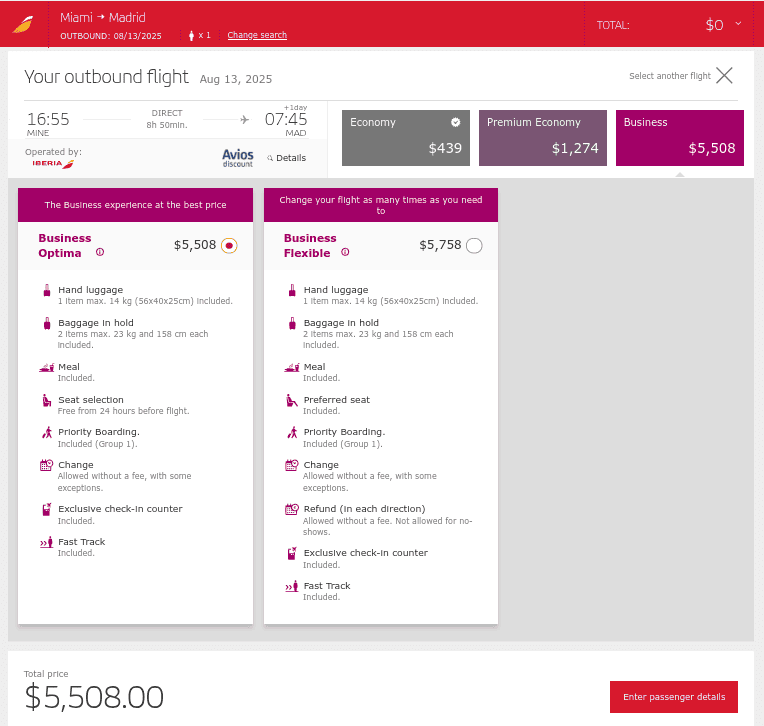This screenshot has height=726, width=764.
Task: Click the Business Flexible fare title
Action: (x=310, y=246)
